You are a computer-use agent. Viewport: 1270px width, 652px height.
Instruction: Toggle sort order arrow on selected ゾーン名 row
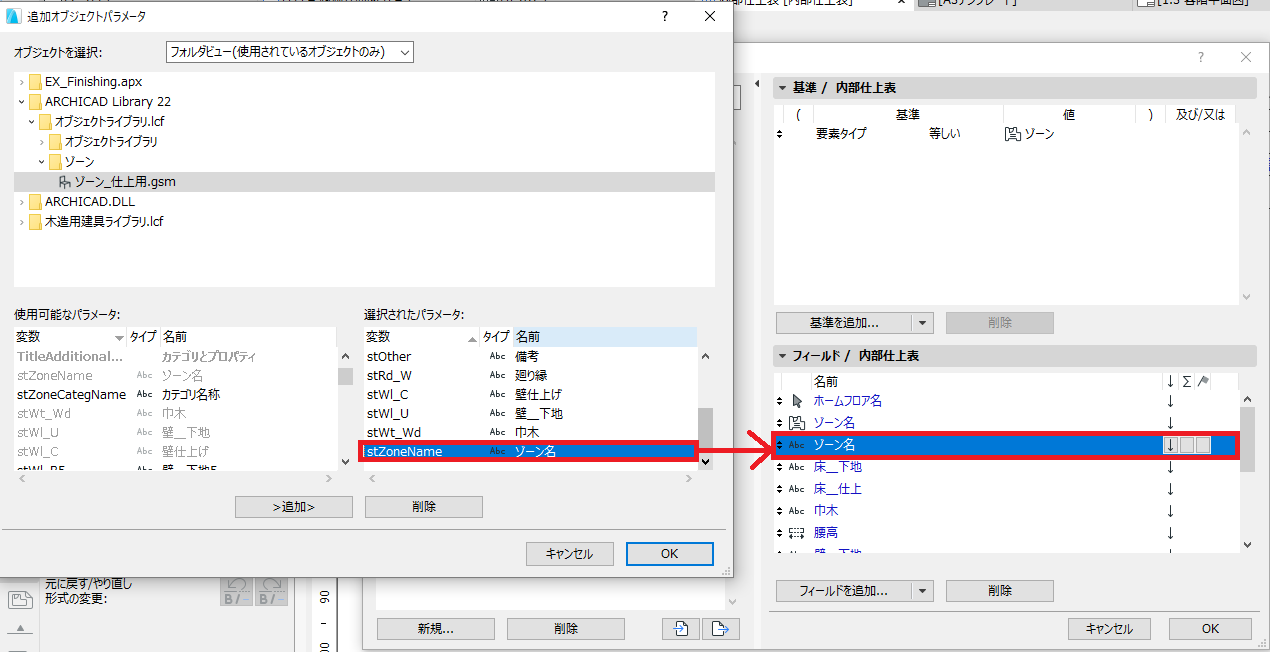[x=1170, y=445]
